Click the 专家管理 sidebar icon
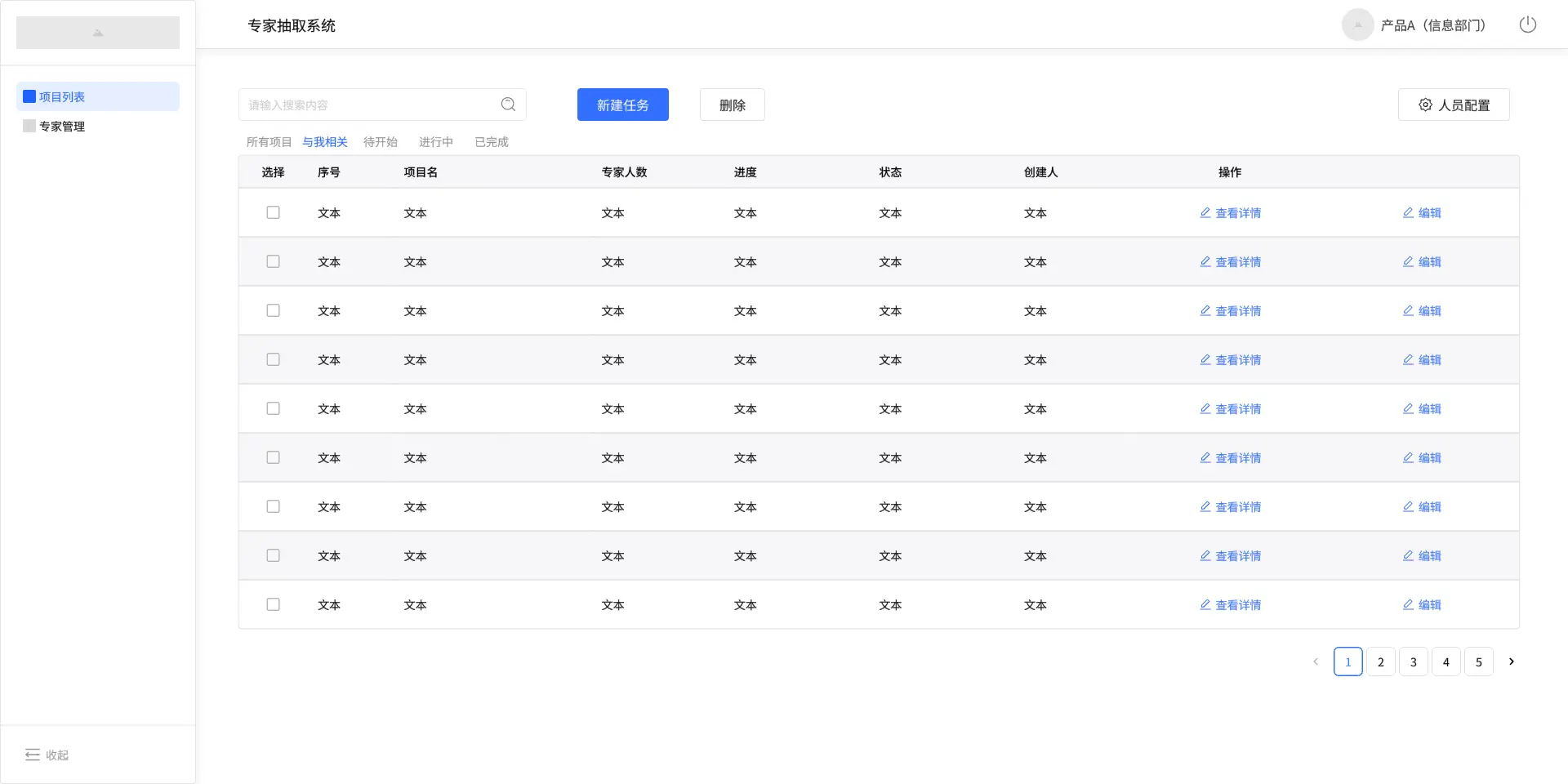The image size is (1568, 784). [29, 126]
